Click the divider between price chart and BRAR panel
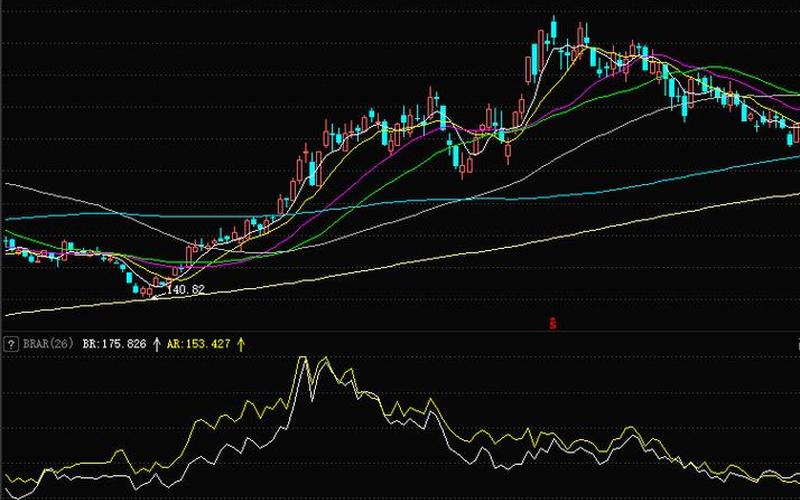The height and width of the screenshot is (500, 800). [x=400, y=333]
